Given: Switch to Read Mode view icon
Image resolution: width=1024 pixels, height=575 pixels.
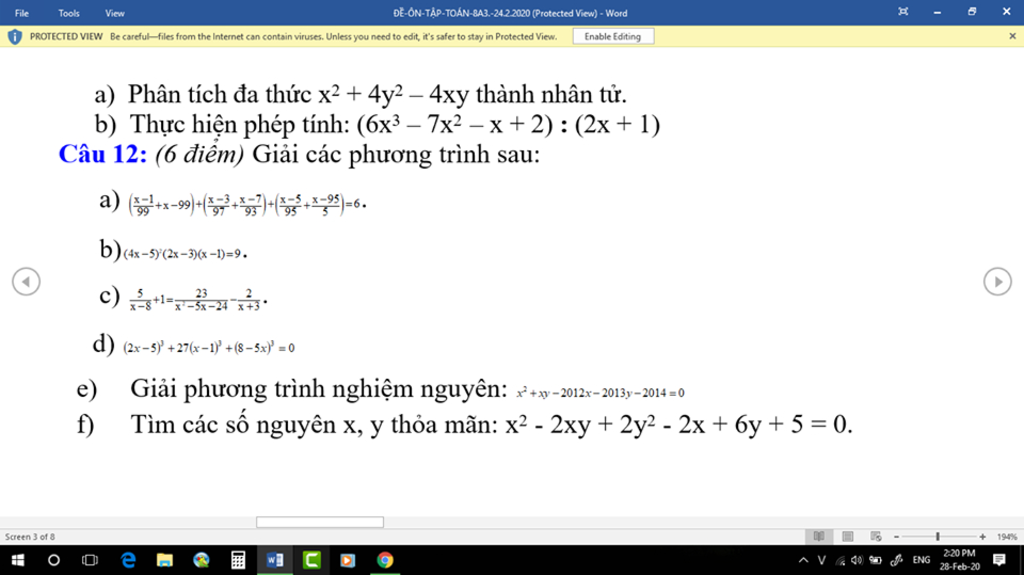Looking at the screenshot, I should point(818,536).
